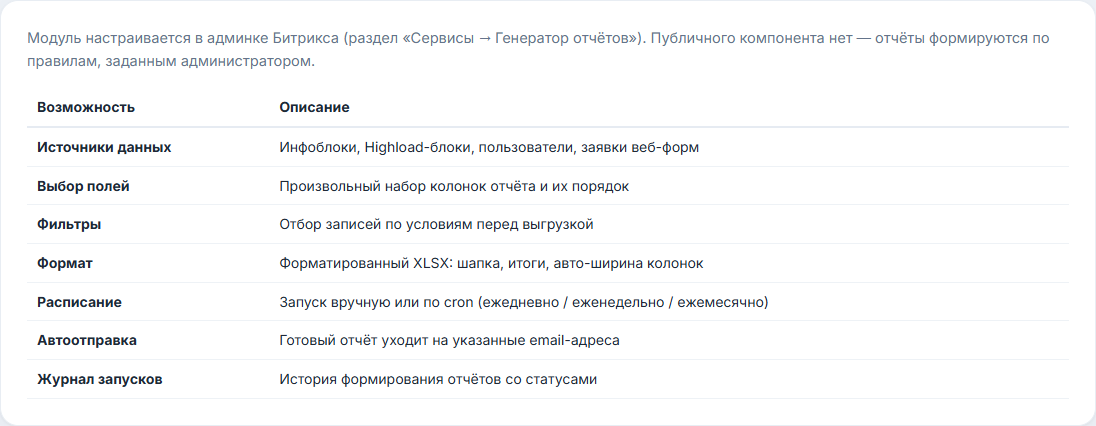
Task: Click the description about Инфоблоки and Highload-блоки
Action: coord(489,148)
